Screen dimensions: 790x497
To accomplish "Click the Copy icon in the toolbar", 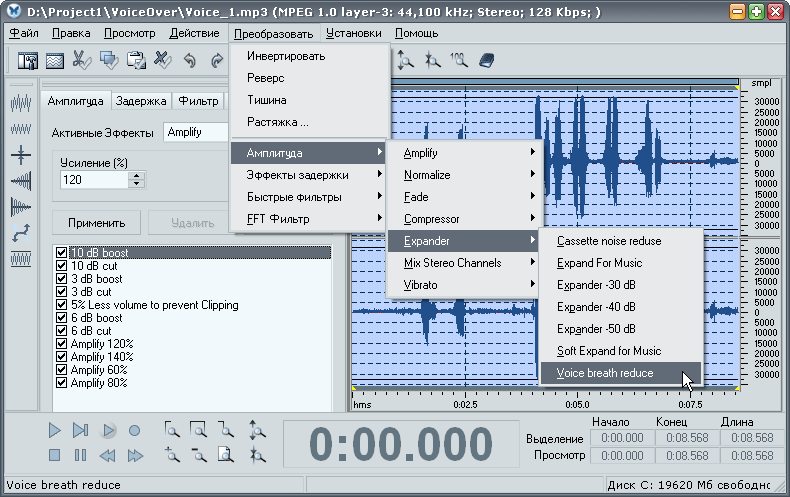I will pos(109,60).
